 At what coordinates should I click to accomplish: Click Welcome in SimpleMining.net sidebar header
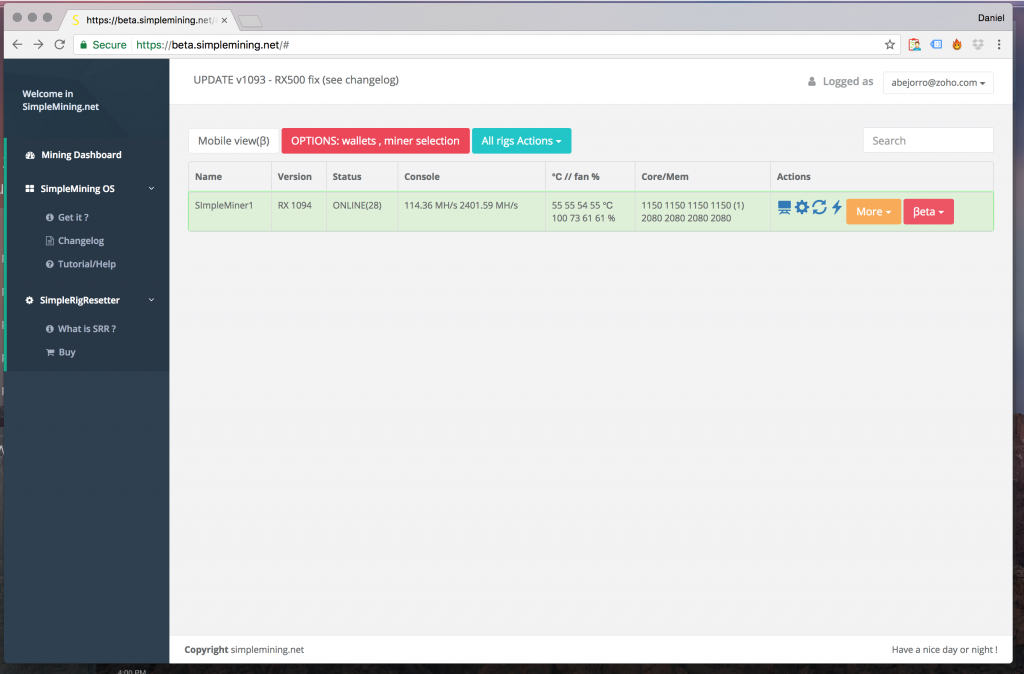(61, 100)
